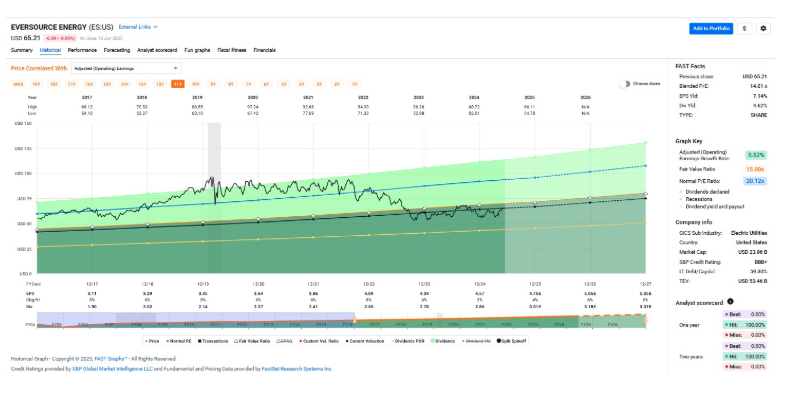The width and height of the screenshot is (788, 394).
Task: Select the 7Y time range
Action: [248, 84]
